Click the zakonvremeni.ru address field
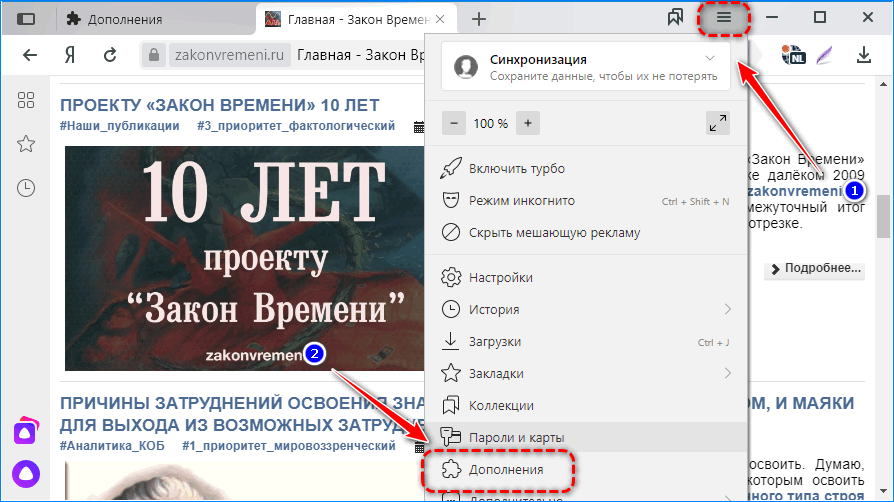 click(x=229, y=55)
